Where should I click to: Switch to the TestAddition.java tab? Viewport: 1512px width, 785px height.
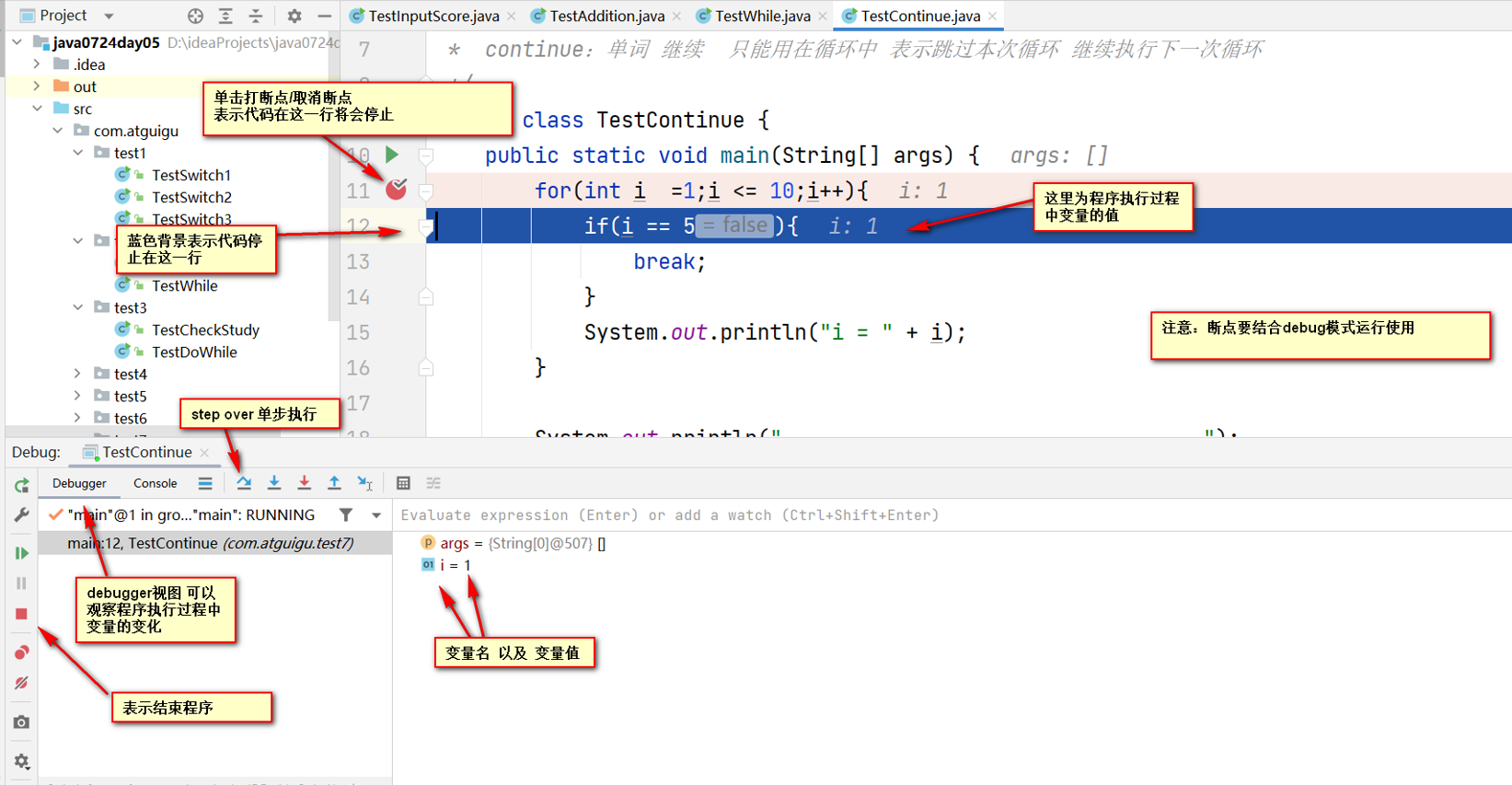coord(606,16)
